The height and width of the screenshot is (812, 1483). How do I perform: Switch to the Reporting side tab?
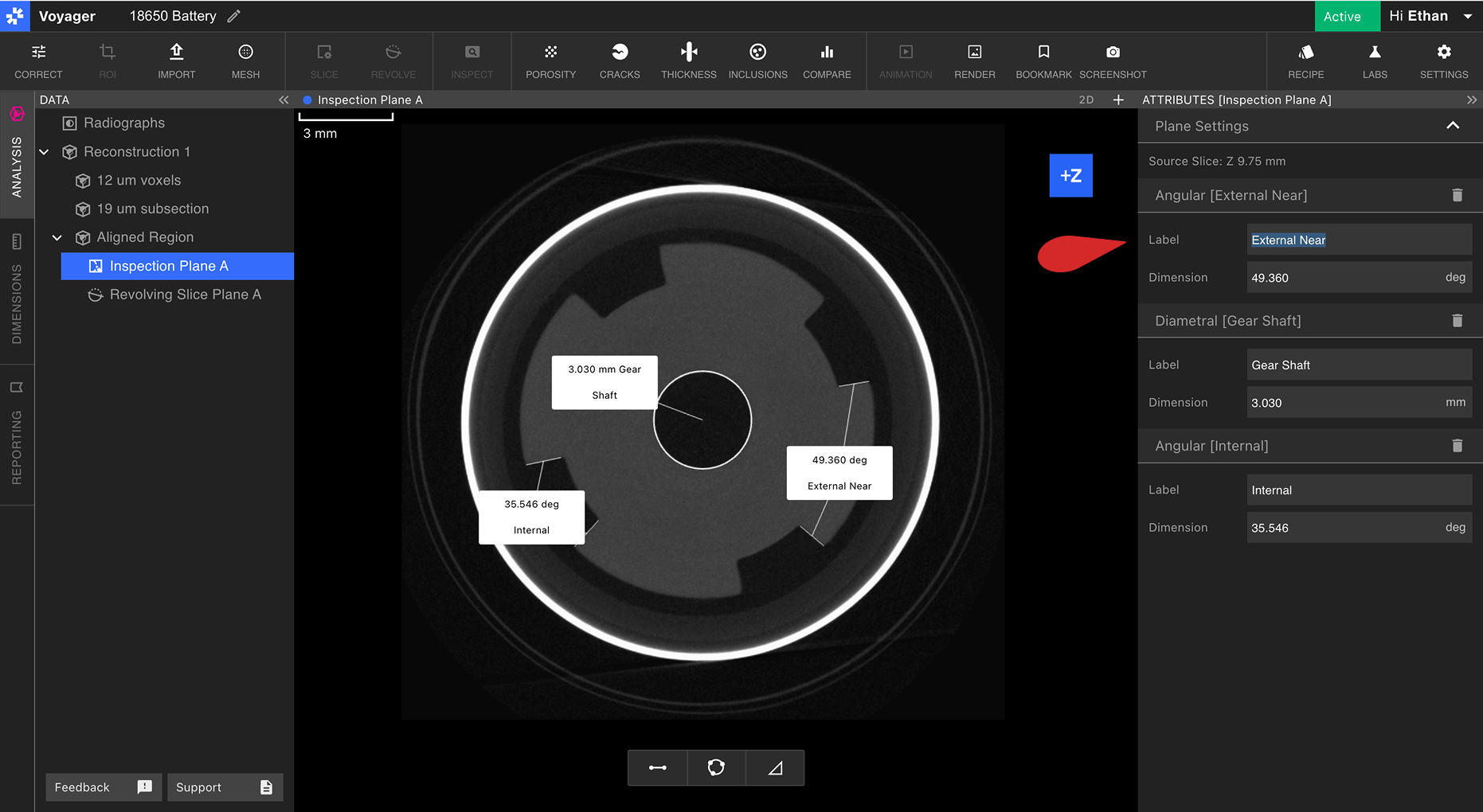(x=17, y=435)
